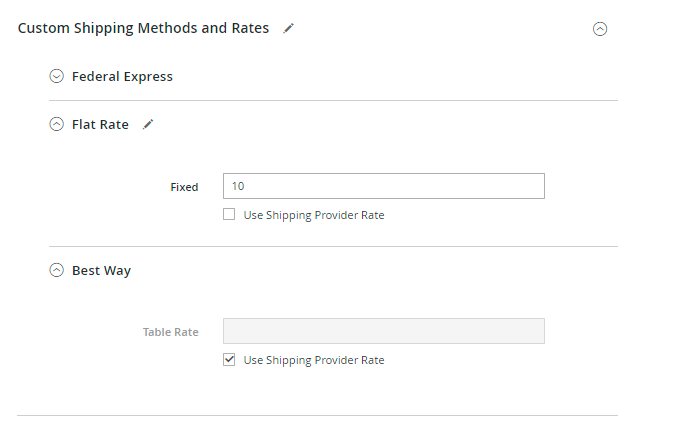The width and height of the screenshot is (684, 446).
Task: Click the Table Rate field label
Action: 170,332
